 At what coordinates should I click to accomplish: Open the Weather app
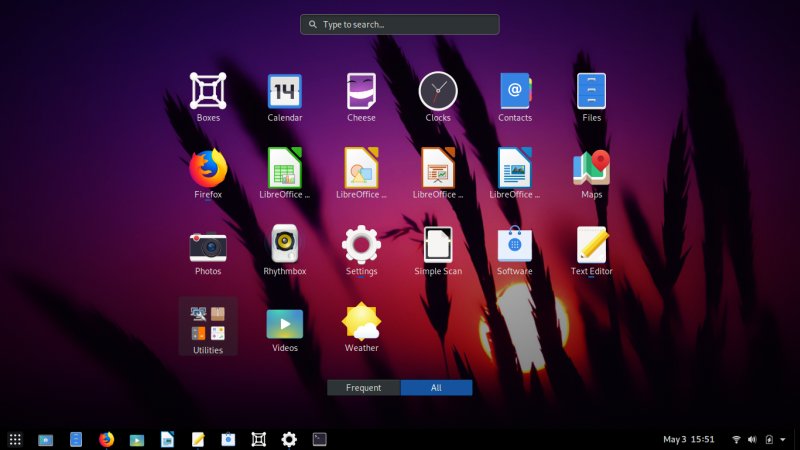(361, 327)
